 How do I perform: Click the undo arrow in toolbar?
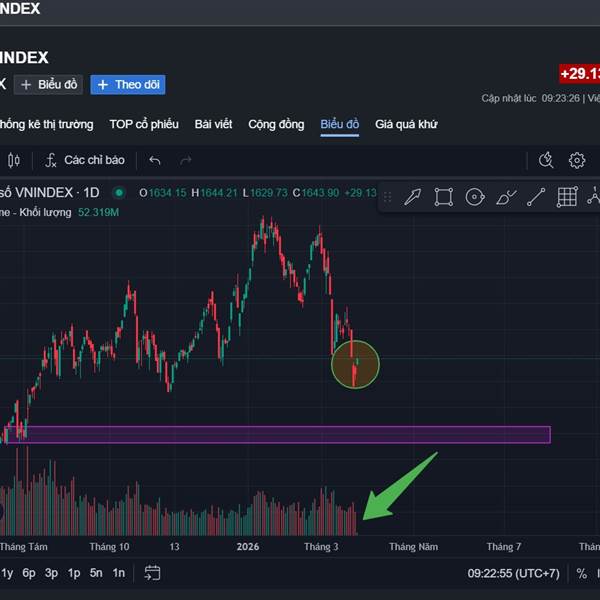[x=154, y=160]
